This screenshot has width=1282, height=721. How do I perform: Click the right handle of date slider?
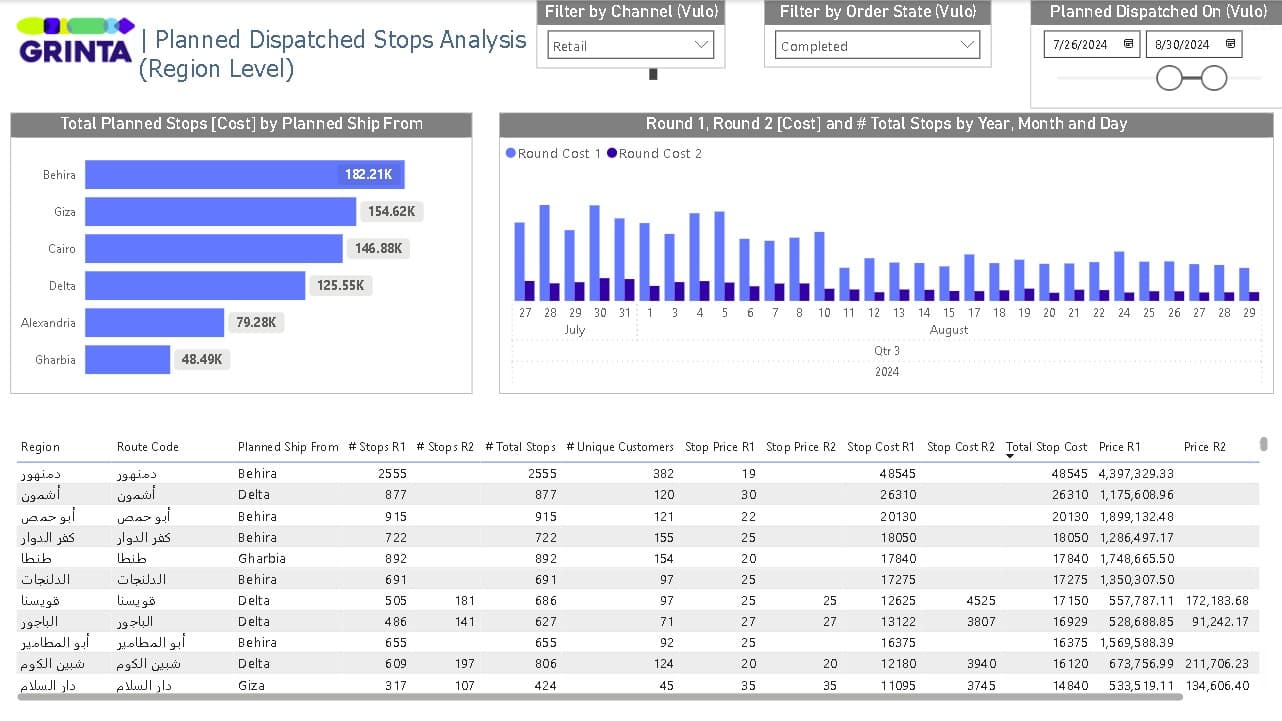1214,78
